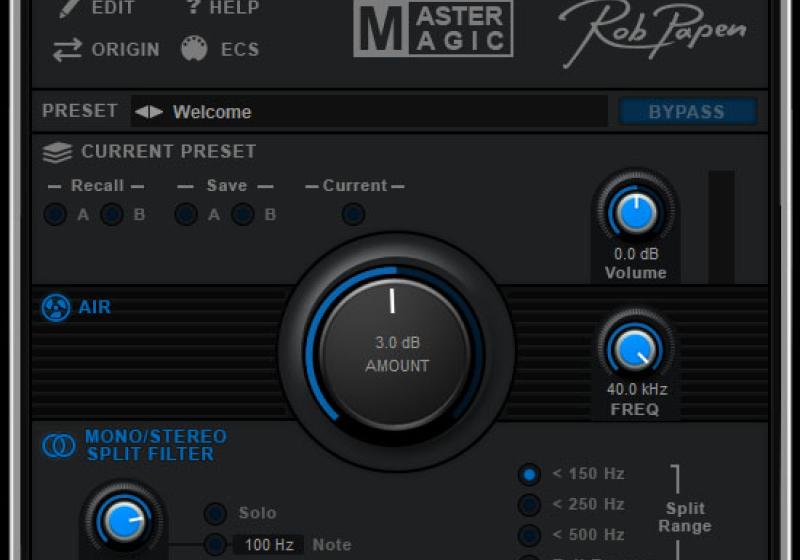Click the AIR section label
Image resolution: width=800 pixels, height=560 pixels.
click(x=95, y=307)
